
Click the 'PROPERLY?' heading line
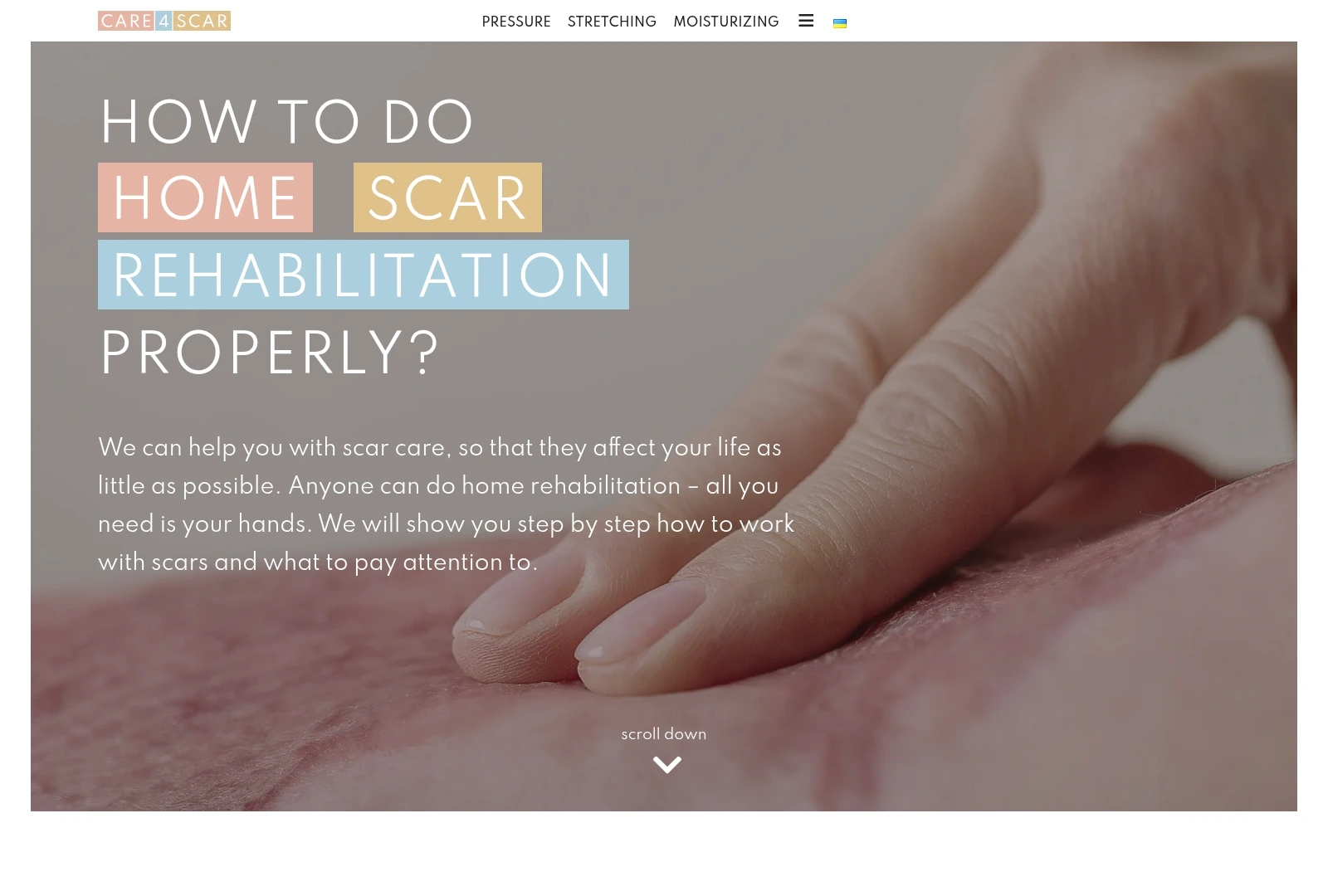pyautogui.click(x=270, y=353)
